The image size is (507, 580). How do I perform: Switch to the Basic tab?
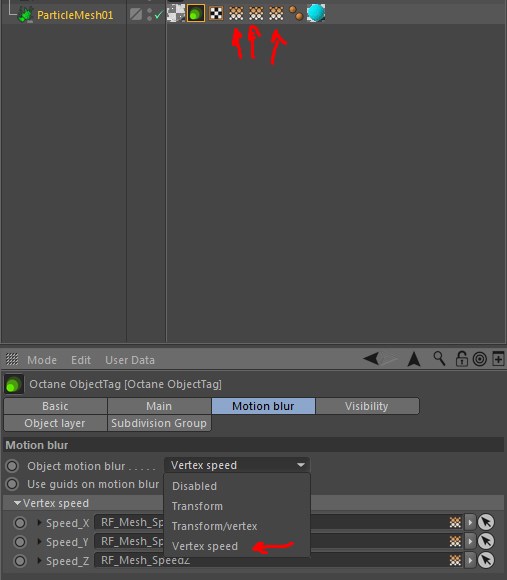pos(55,406)
